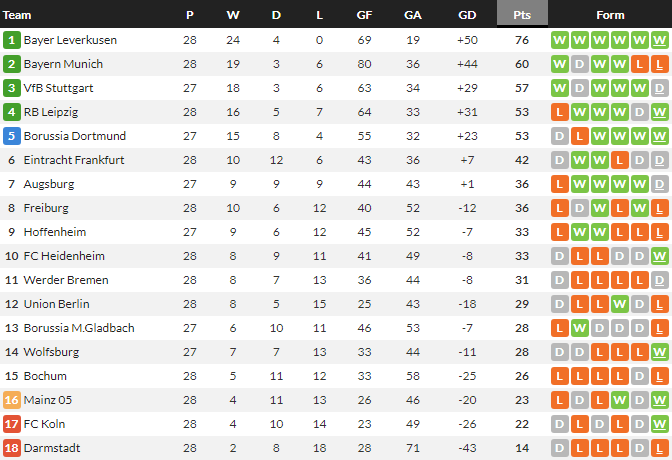The height and width of the screenshot is (460, 672).
Task: Click the Form column header
Action: (610, 15)
